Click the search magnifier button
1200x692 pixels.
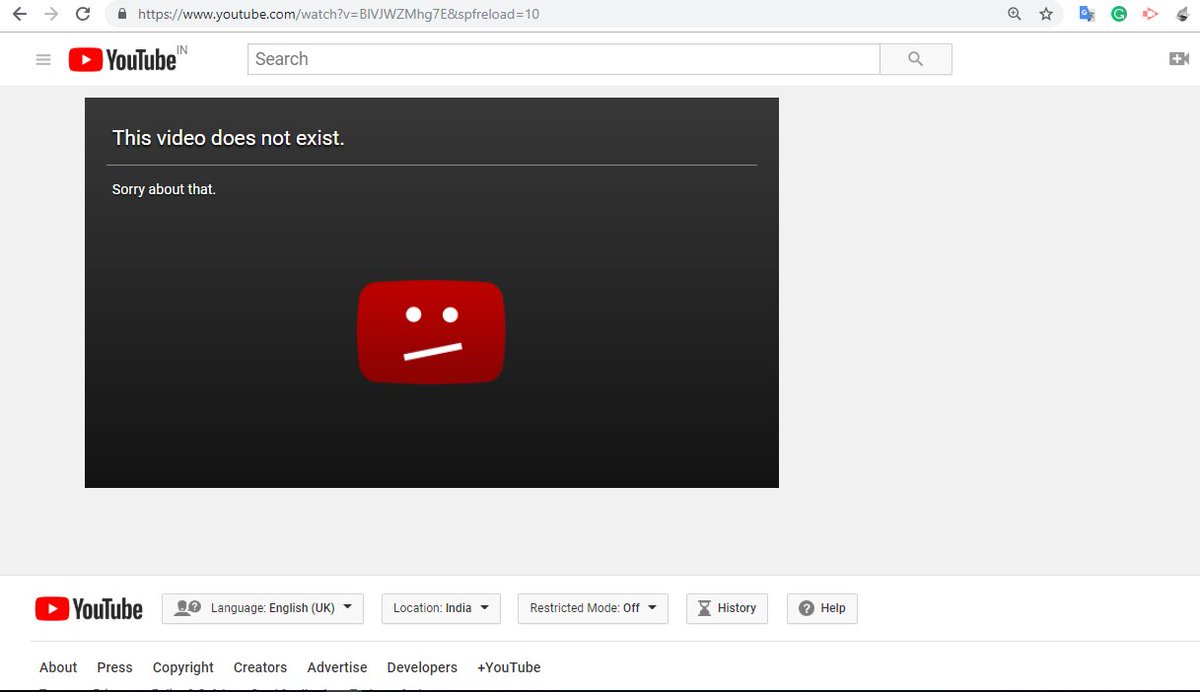point(916,59)
